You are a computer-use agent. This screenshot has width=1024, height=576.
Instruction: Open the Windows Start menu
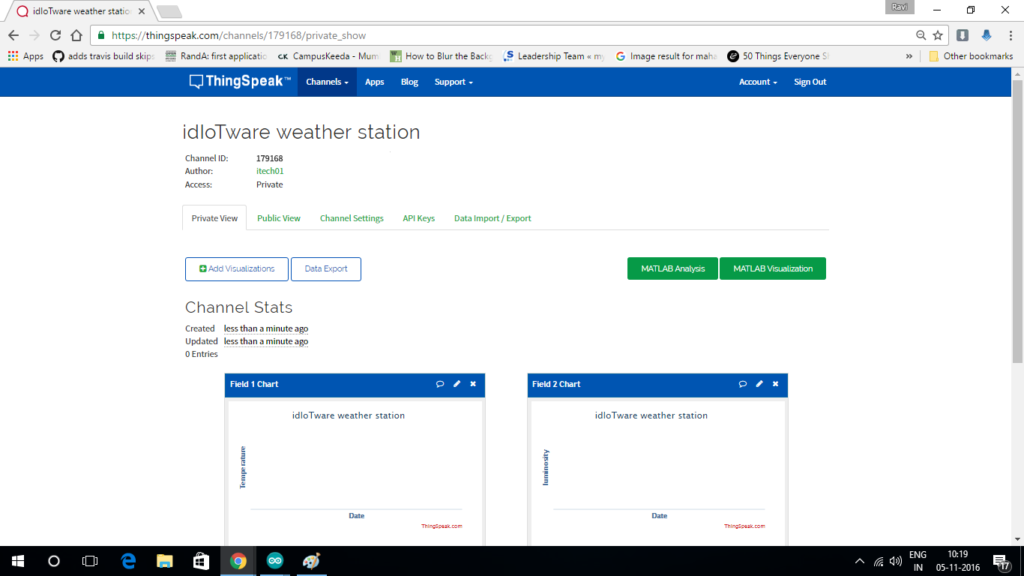[x=18, y=561]
